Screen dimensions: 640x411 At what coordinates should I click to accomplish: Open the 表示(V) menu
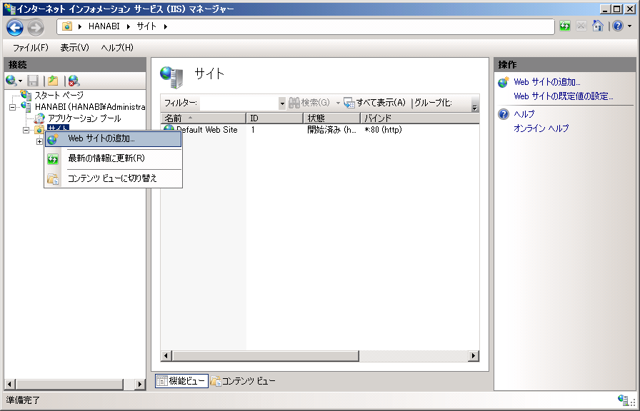coord(75,48)
